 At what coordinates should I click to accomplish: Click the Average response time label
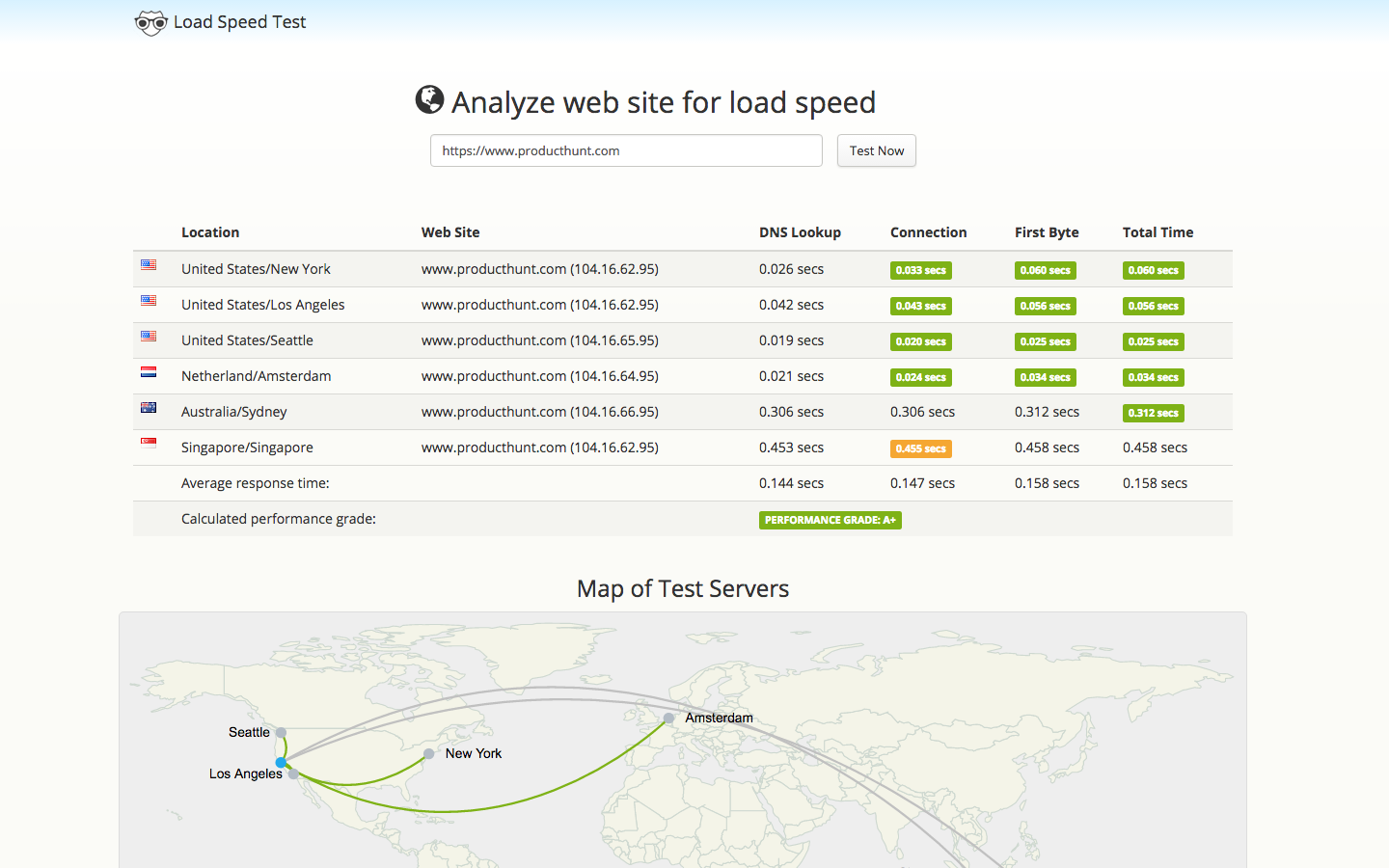[256, 483]
